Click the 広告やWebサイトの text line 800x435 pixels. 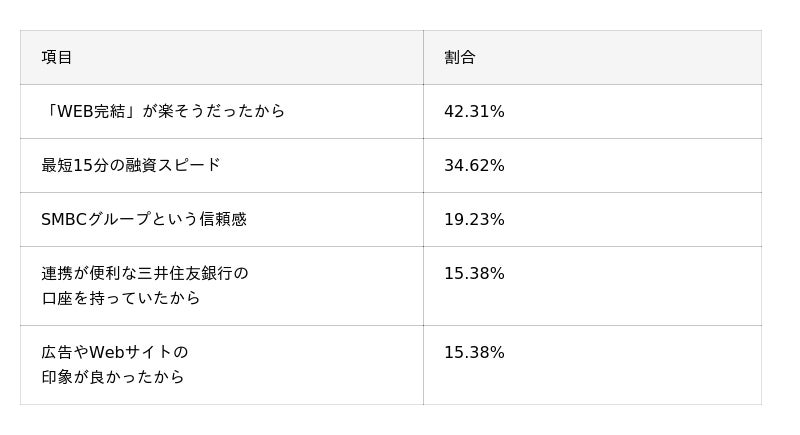(x=115, y=353)
